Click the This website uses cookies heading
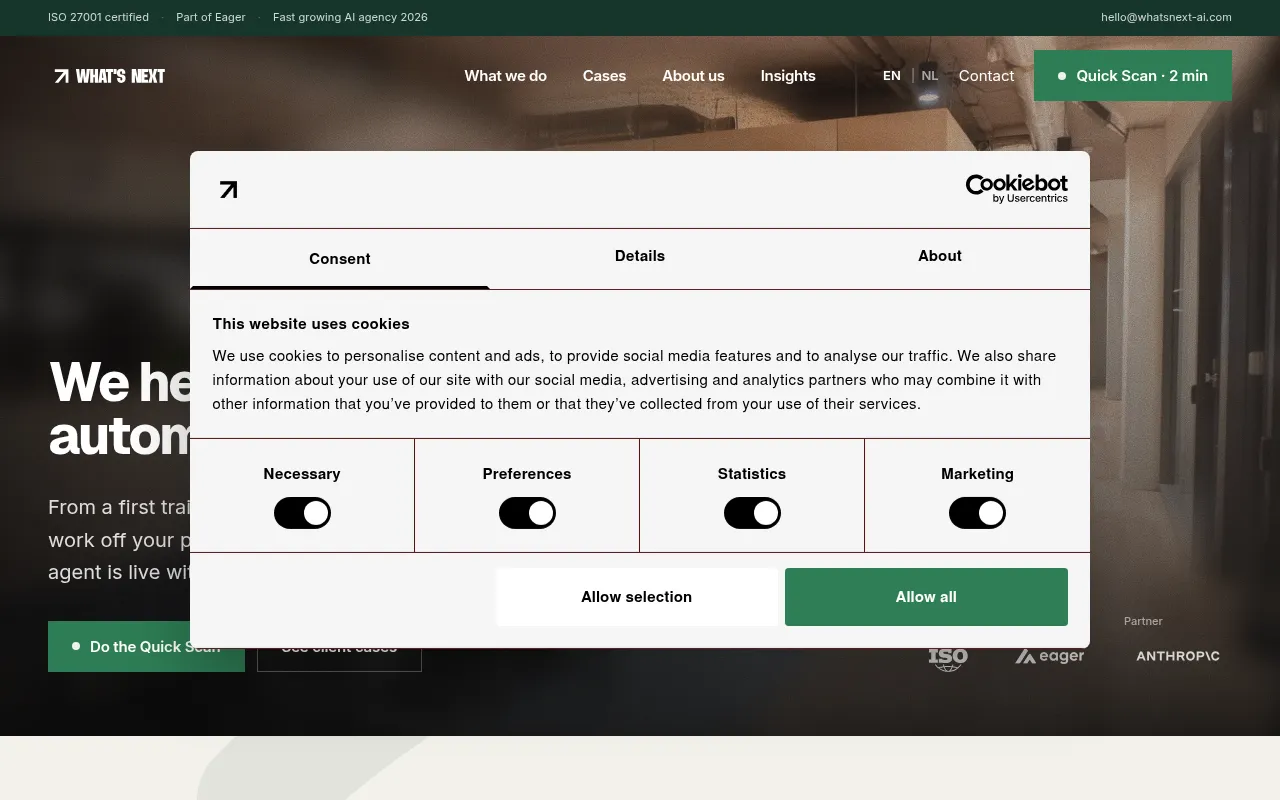1280x800 pixels. (x=311, y=324)
